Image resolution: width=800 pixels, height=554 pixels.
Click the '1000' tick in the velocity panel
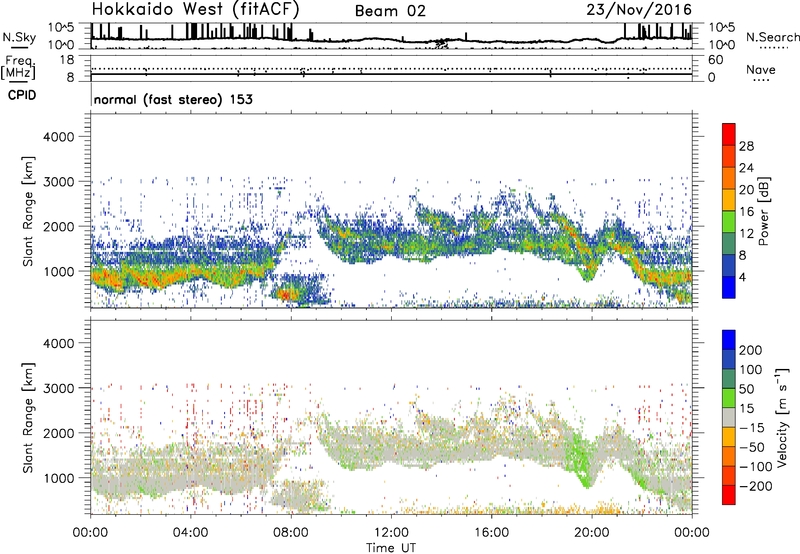(59, 478)
